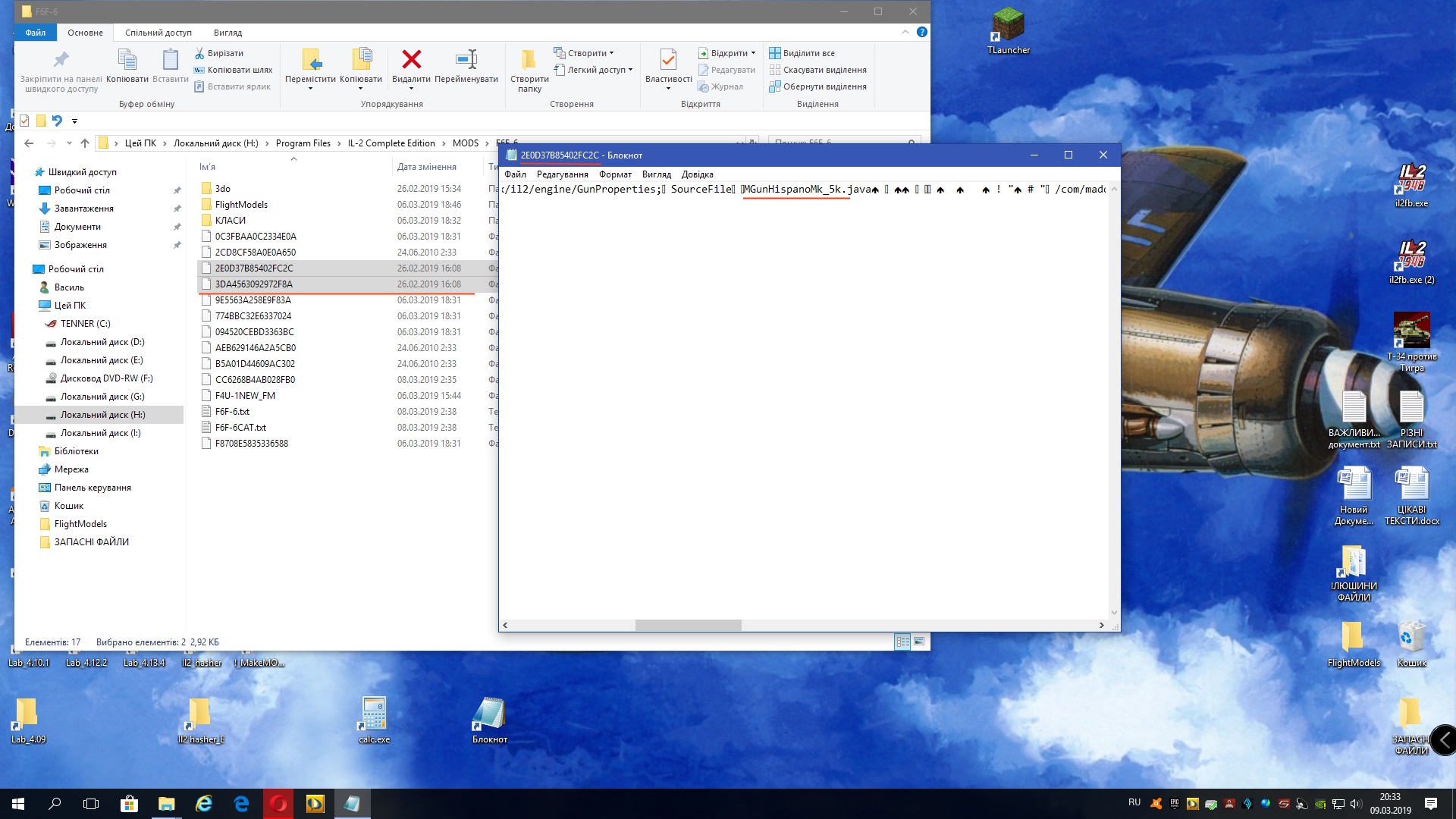Select the F6F-6CAT.txt file
The width and height of the screenshot is (1456, 819).
point(240,428)
